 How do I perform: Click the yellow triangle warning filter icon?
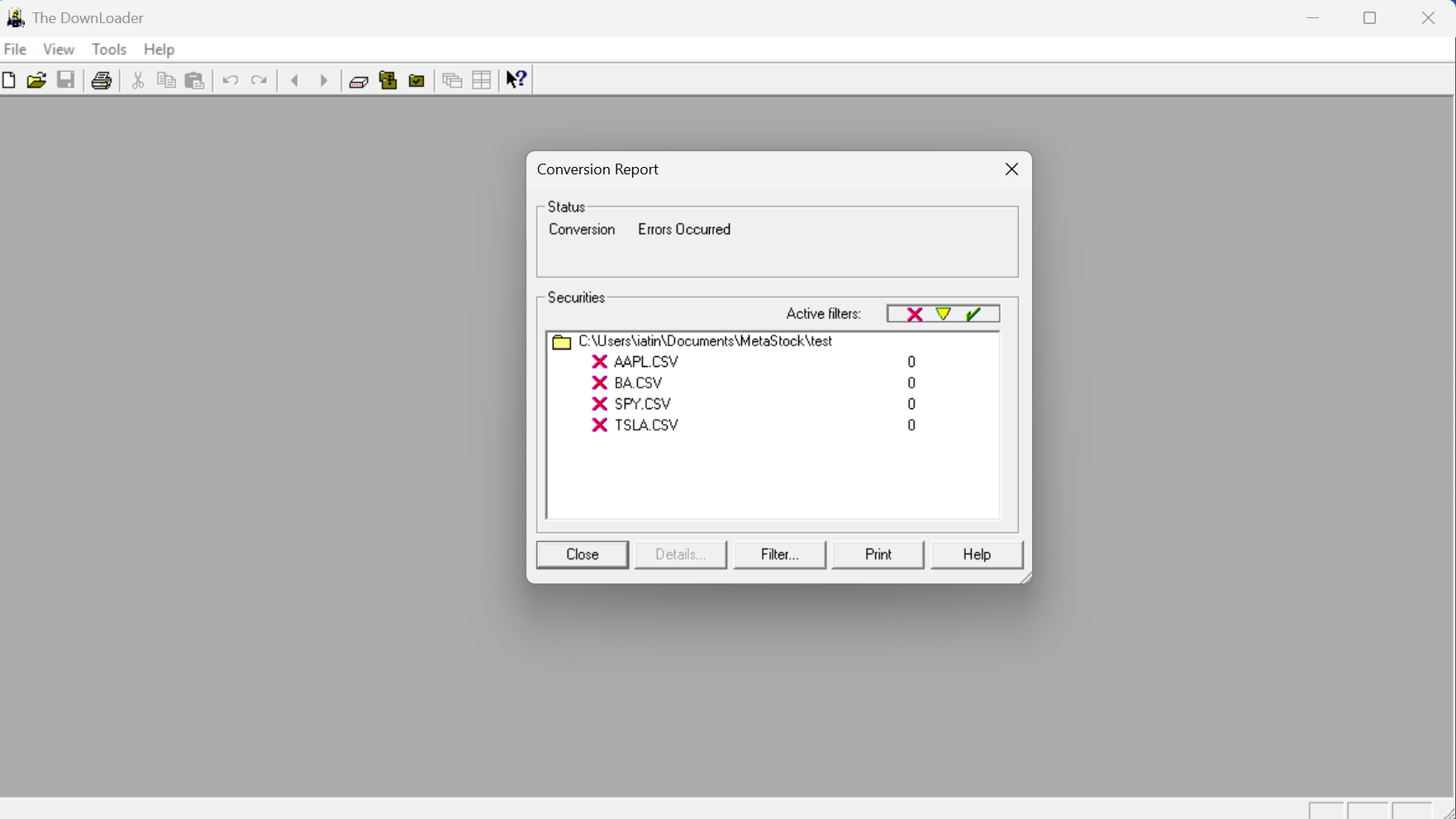click(x=943, y=314)
